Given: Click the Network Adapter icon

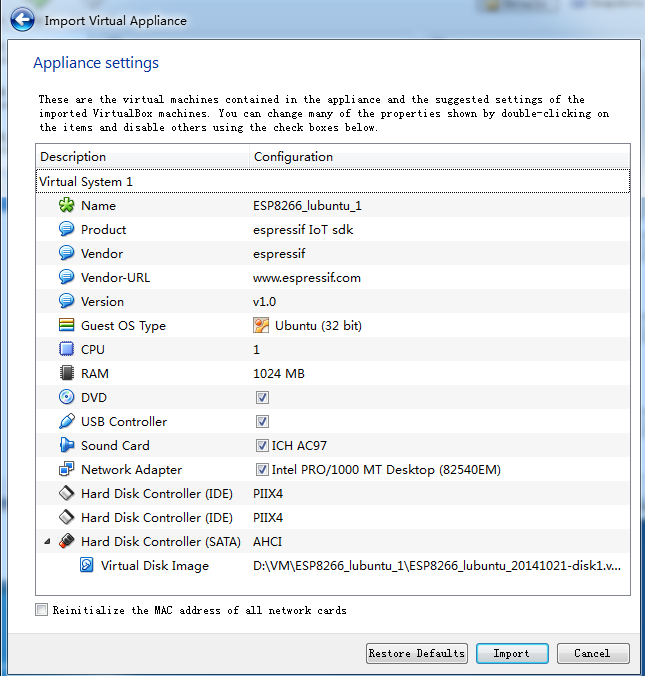Looking at the screenshot, I should pyautogui.click(x=67, y=469).
